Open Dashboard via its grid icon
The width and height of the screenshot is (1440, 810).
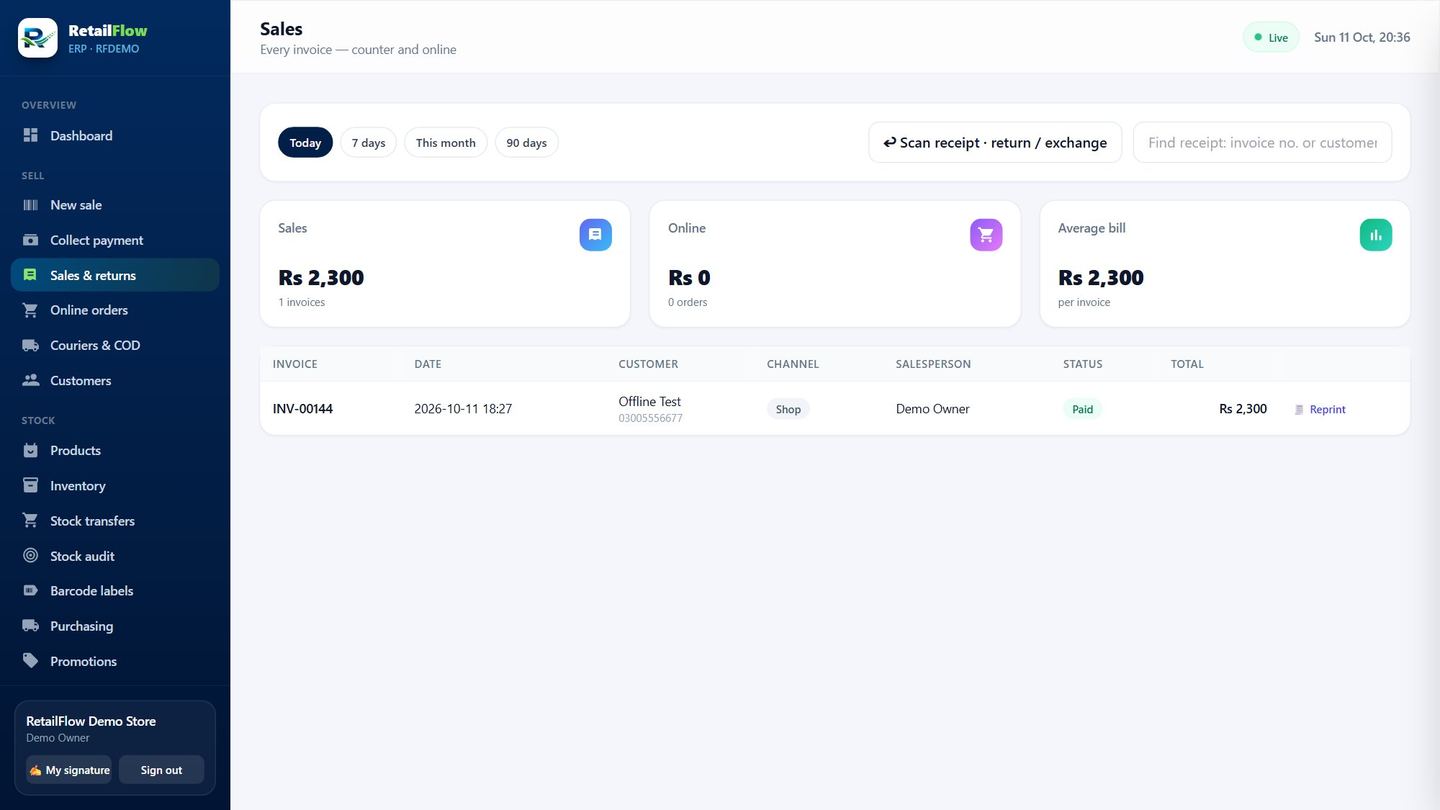(31, 135)
